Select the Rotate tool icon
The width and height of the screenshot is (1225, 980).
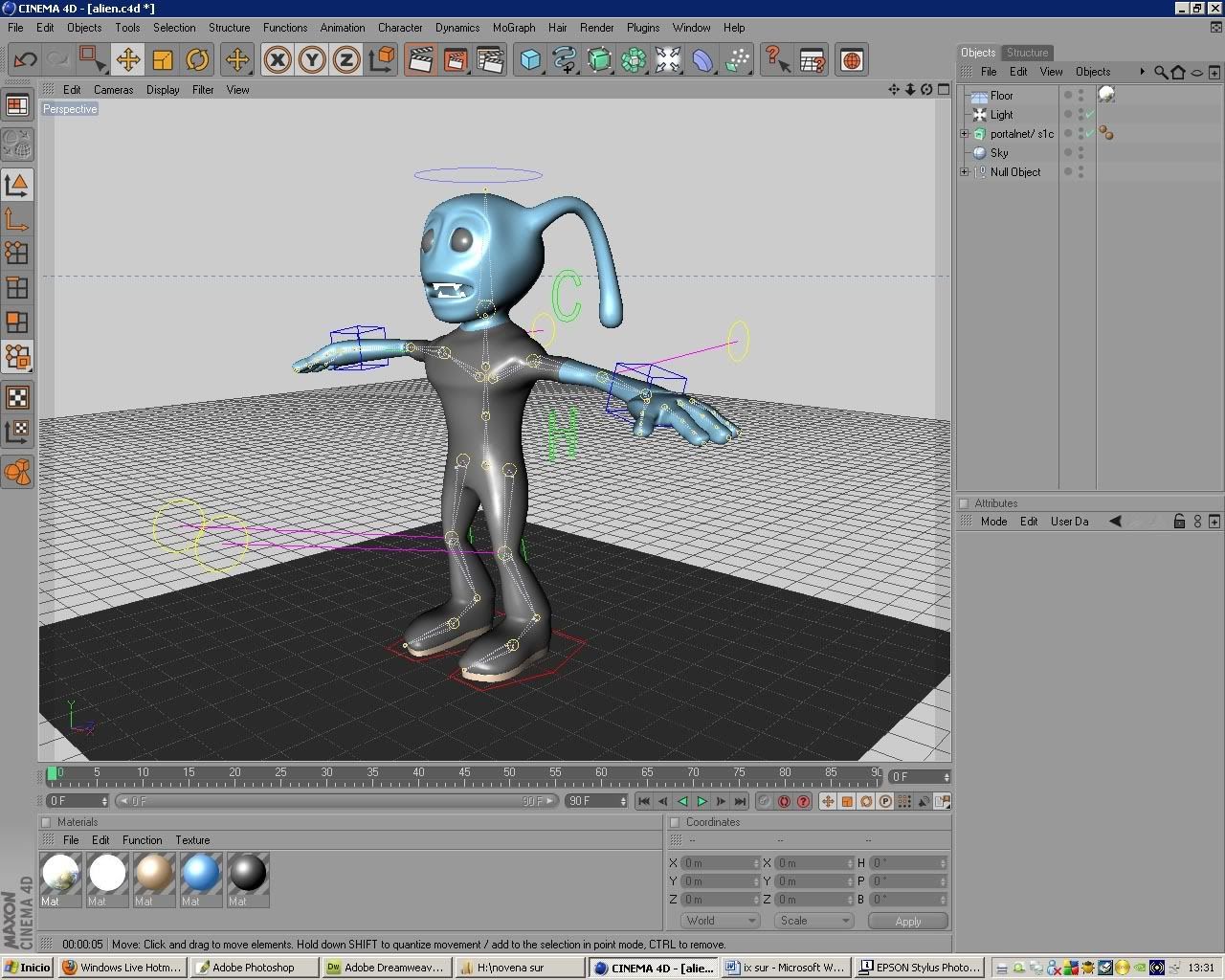click(x=197, y=60)
